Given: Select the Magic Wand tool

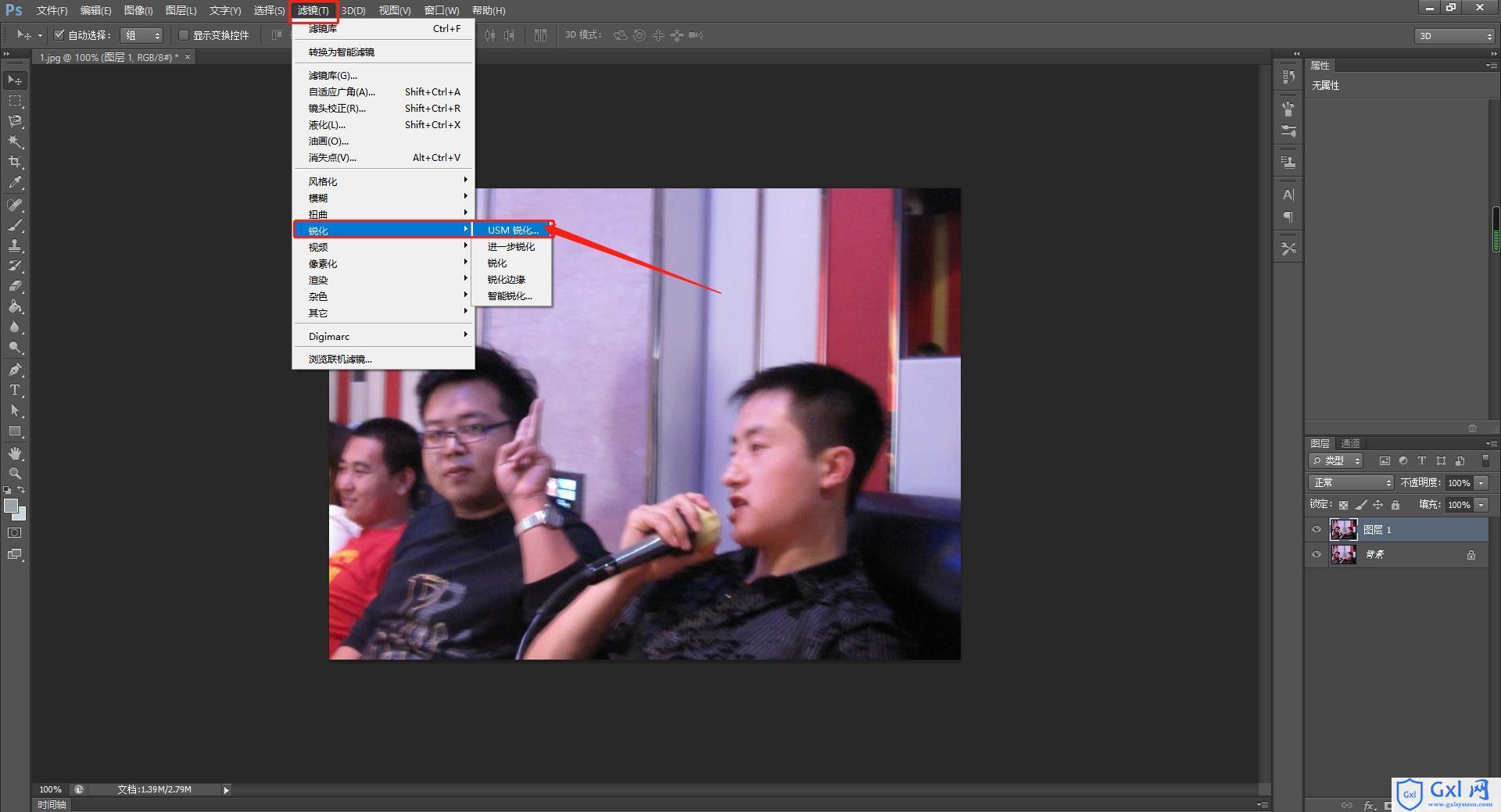Looking at the screenshot, I should pyautogui.click(x=15, y=141).
